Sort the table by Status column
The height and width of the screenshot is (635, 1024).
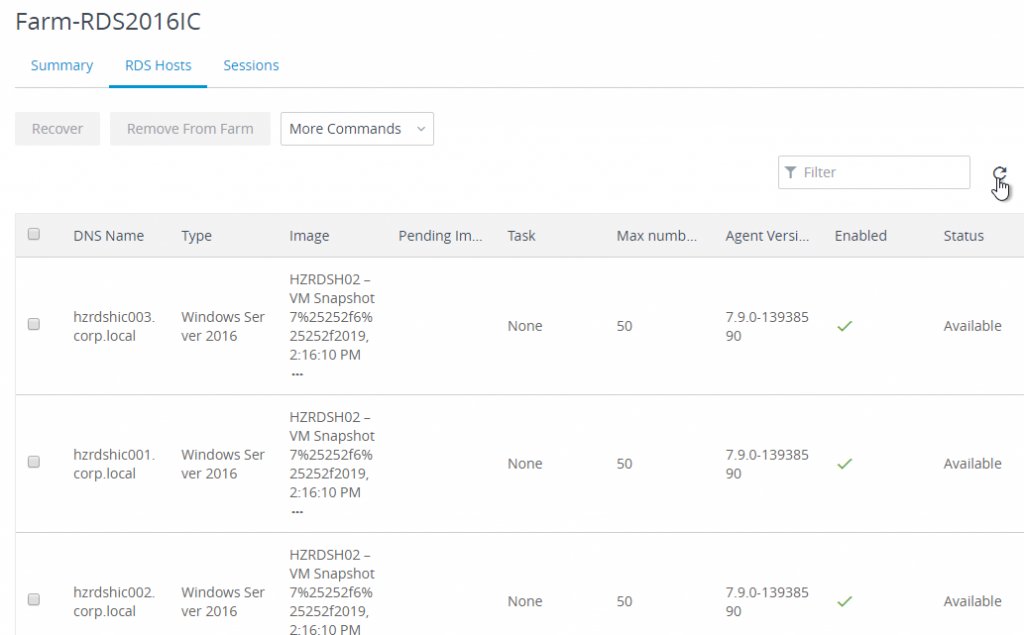tap(963, 235)
